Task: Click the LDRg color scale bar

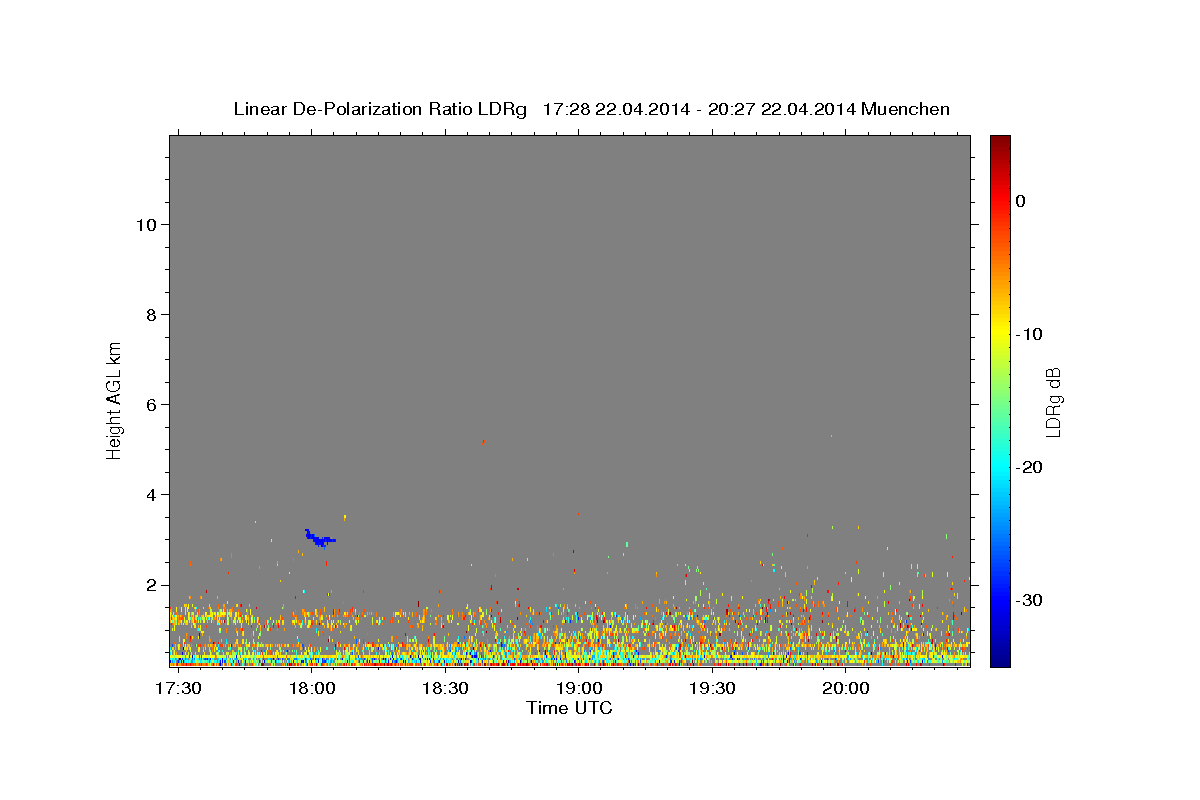Action: tap(1000, 400)
